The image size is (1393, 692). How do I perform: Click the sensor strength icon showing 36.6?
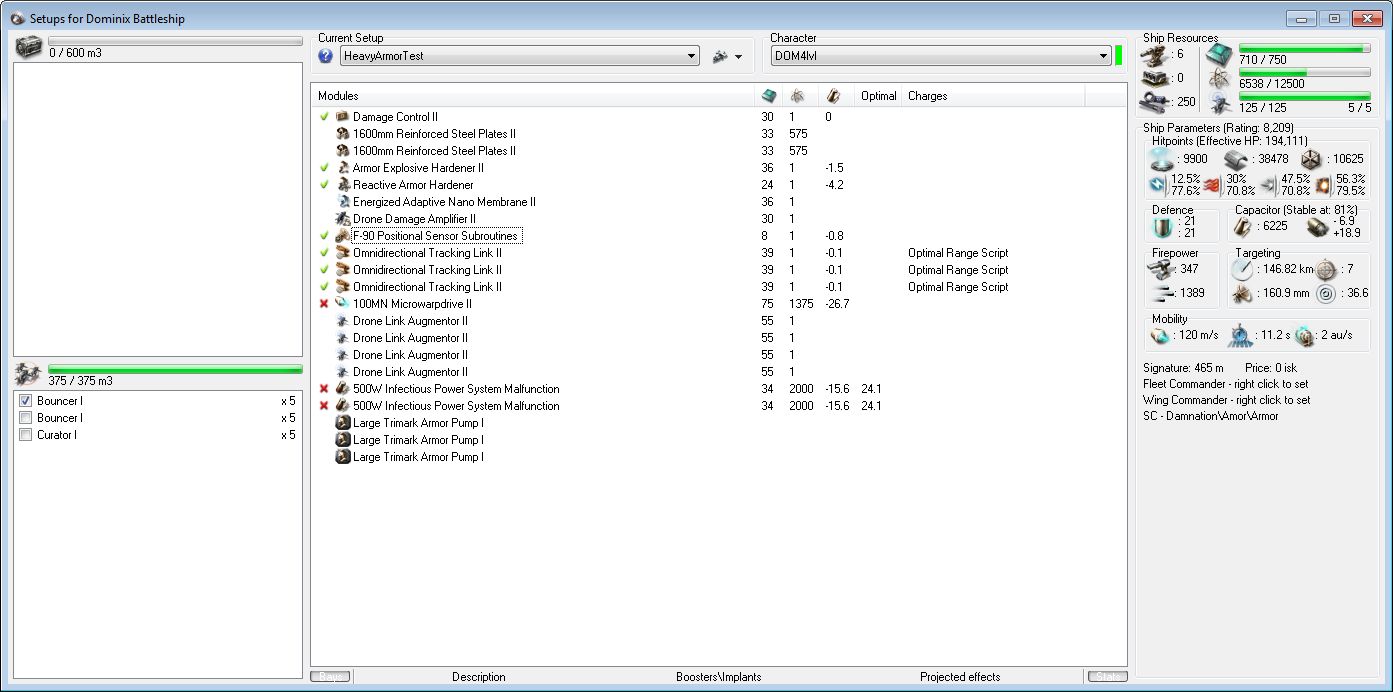[1327, 294]
